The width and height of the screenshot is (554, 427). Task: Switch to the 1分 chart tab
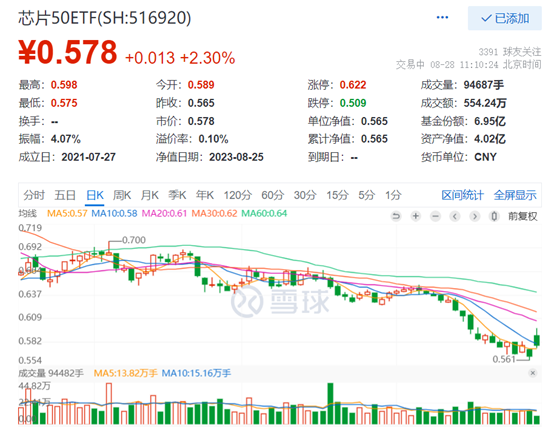(393, 195)
